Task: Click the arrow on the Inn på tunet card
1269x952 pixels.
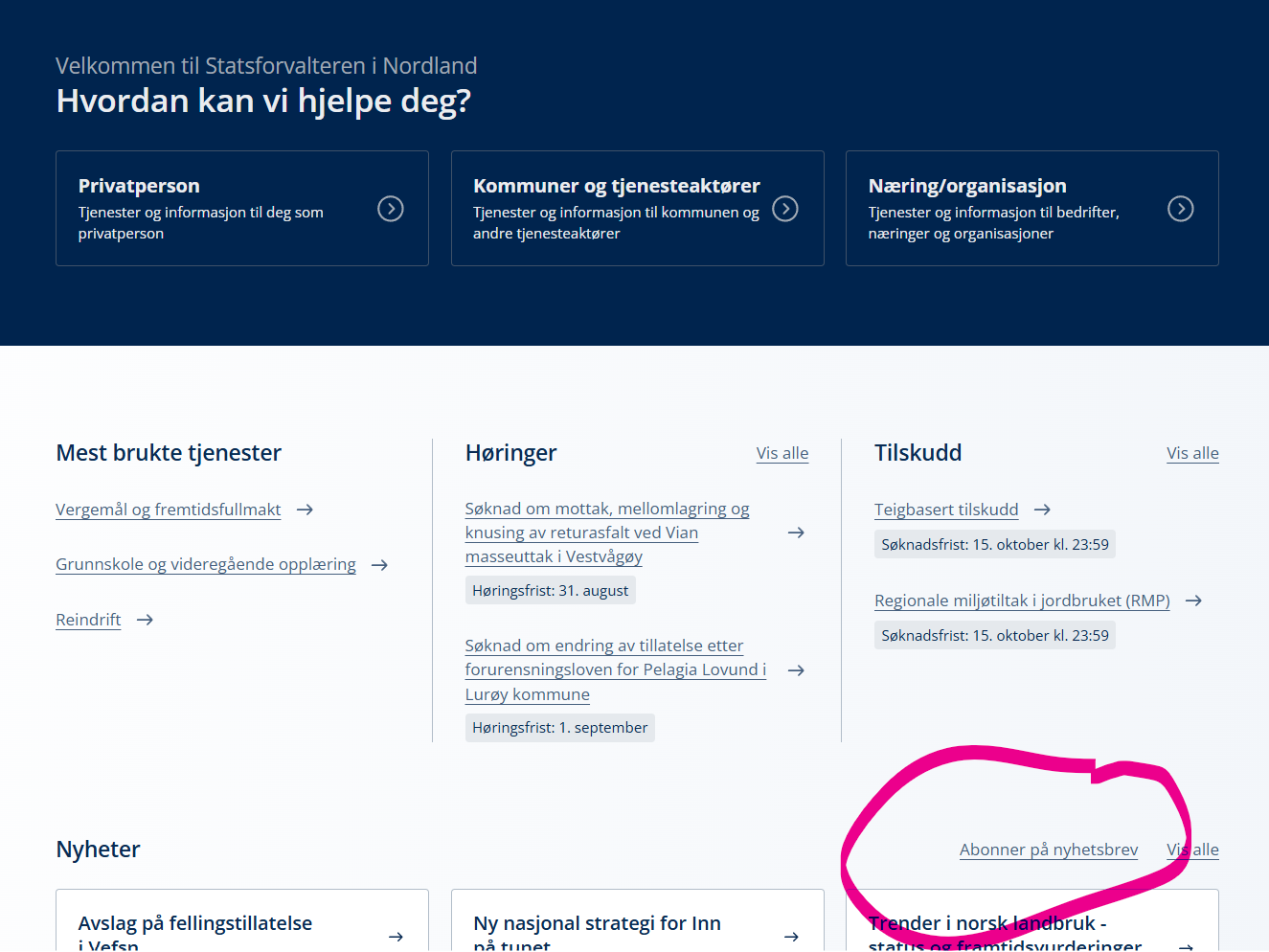Action: [x=791, y=937]
